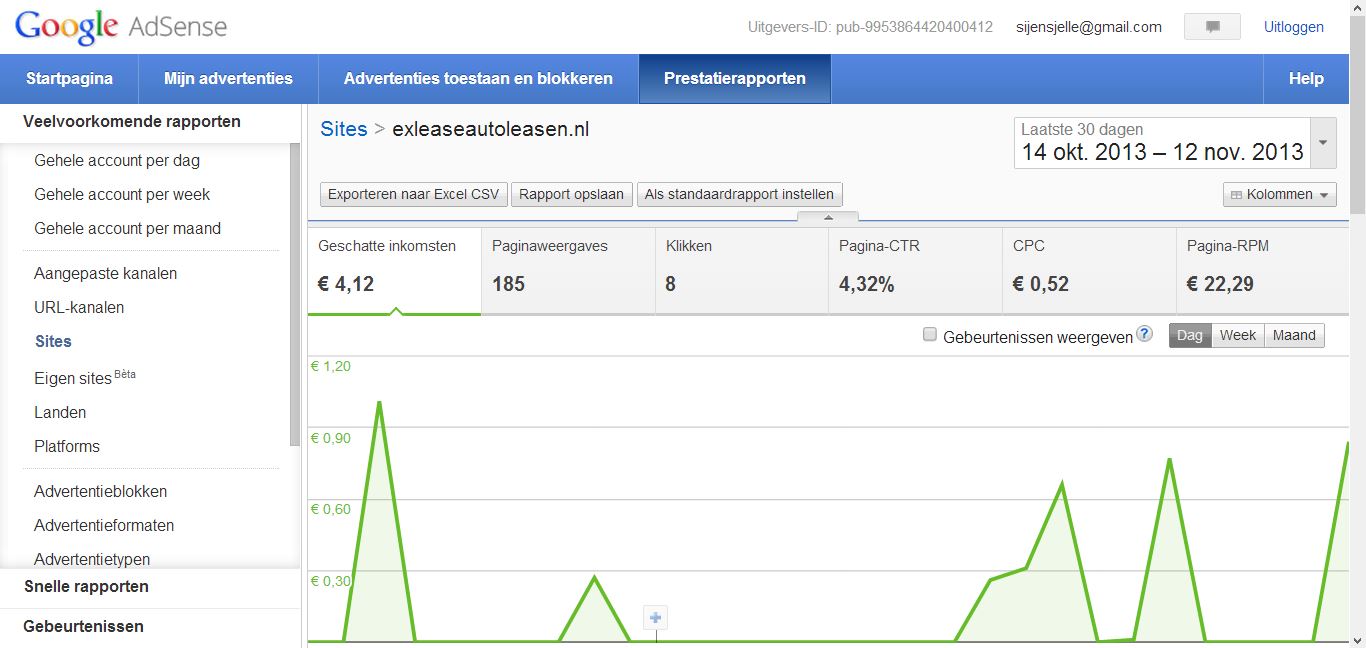1366x648 pixels.
Task: Click the help question mark next to Gebeurtenissen weergeven
Action: click(1145, 334)
